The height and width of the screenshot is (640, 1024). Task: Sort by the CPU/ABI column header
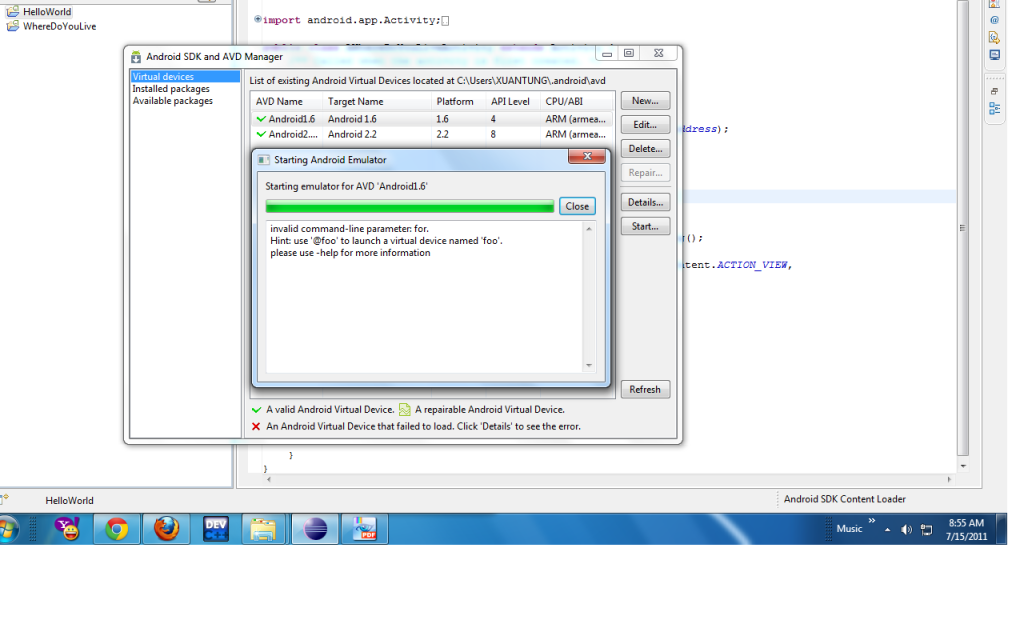(577, 101)
